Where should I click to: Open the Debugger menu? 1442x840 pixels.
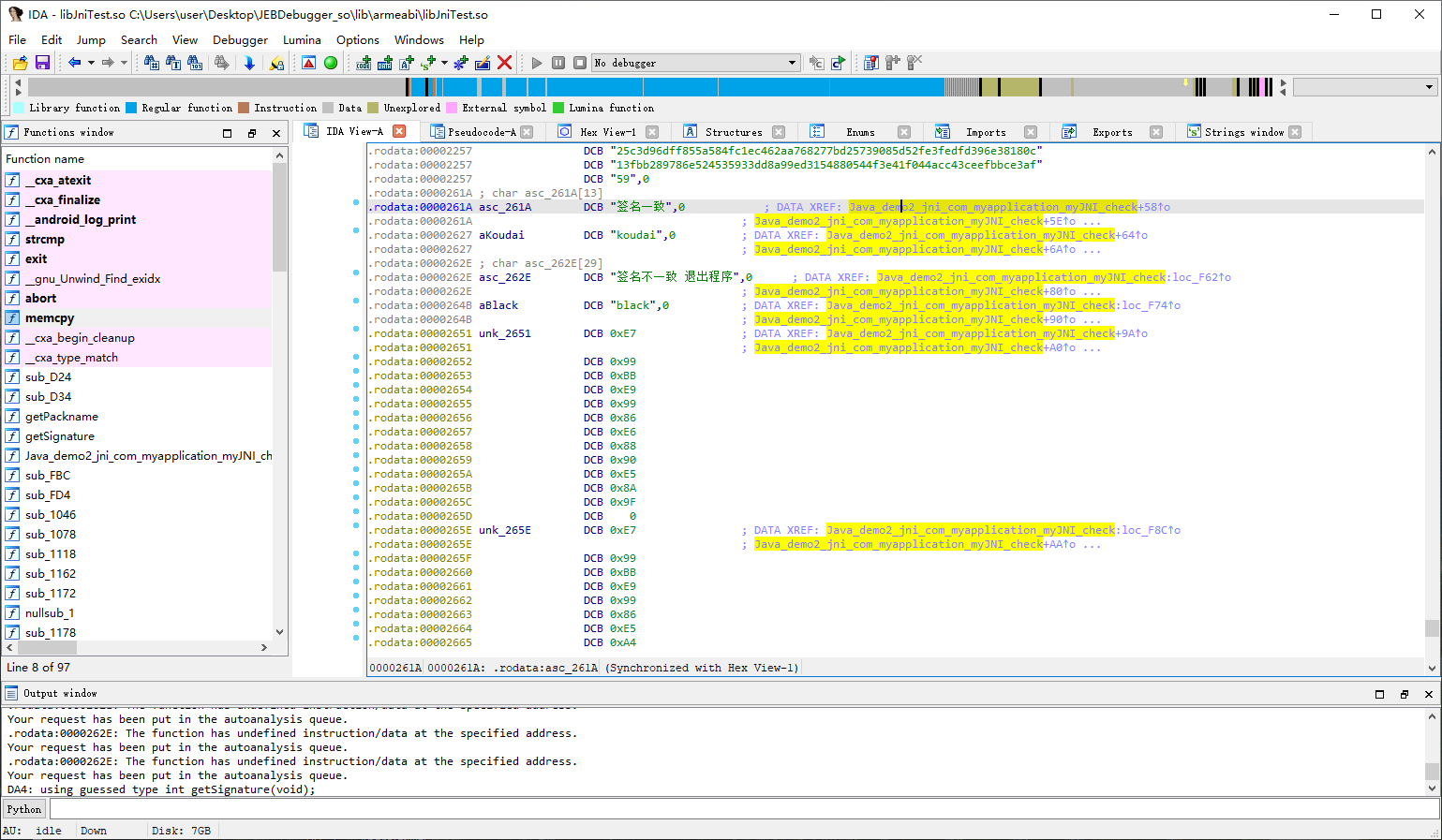(240, 40)
